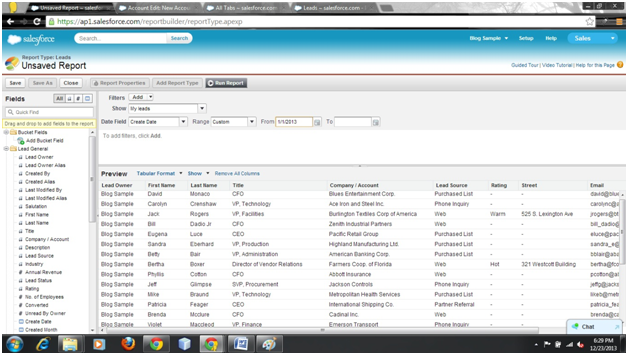Click Add Report Type button
Screen dimensions: 641x364
(x=177, y=83)
